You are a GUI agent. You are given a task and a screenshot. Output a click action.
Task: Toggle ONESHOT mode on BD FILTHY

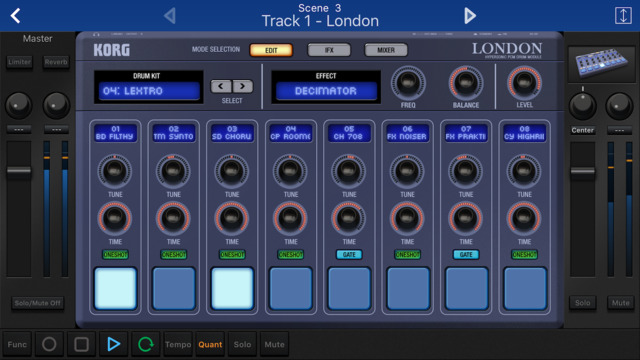116,255
